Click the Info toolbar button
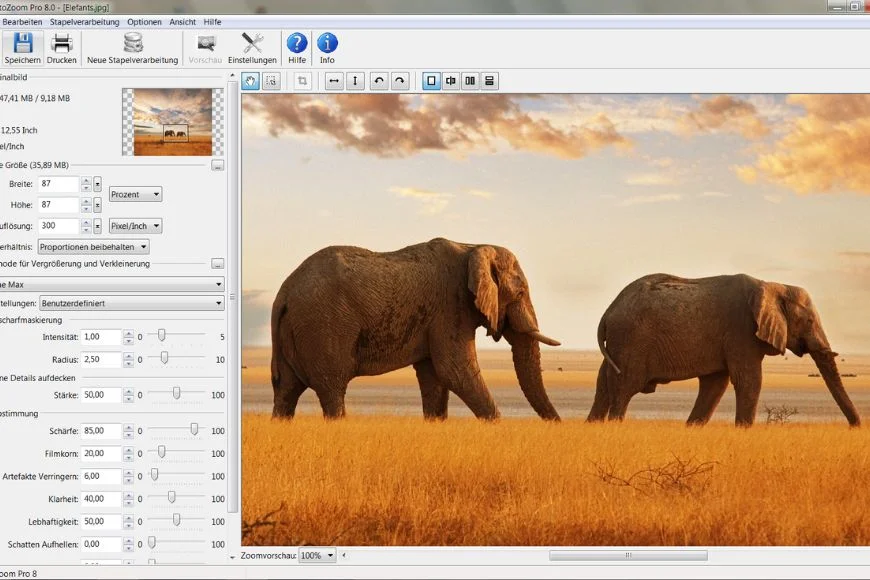Screen dimensions: 870x580 coord(327,44)
